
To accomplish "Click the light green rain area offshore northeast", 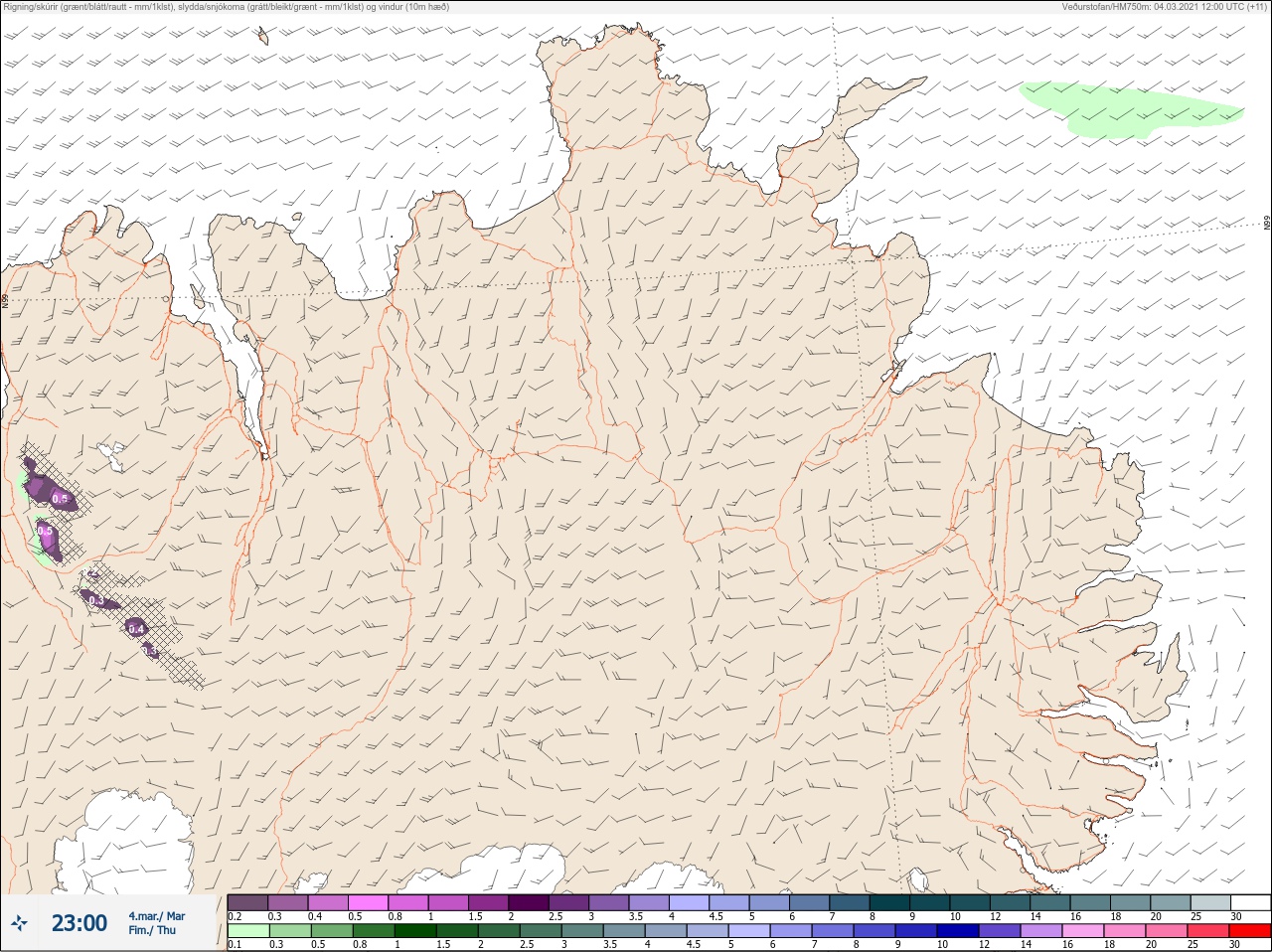I will (1131, 108).
